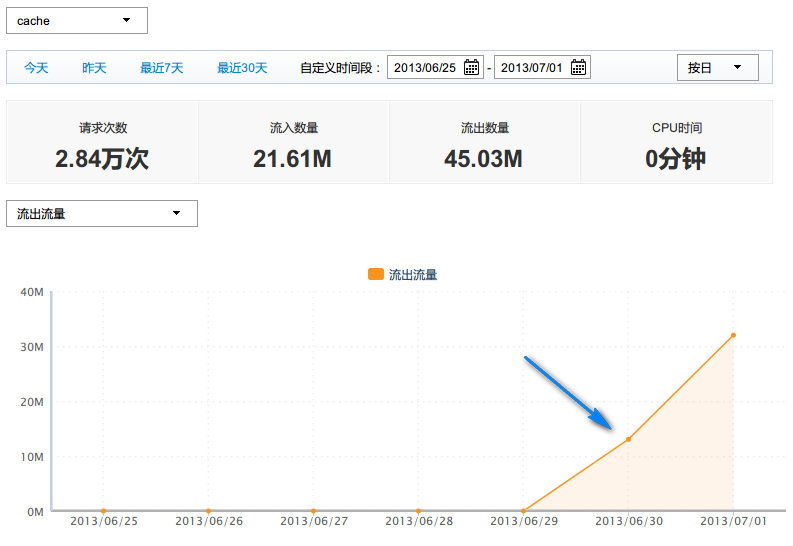Click the 2013/06/25 x-axis label
This screenshot has height=546, width=793.
pyautogui.click(x=104, y=521)
